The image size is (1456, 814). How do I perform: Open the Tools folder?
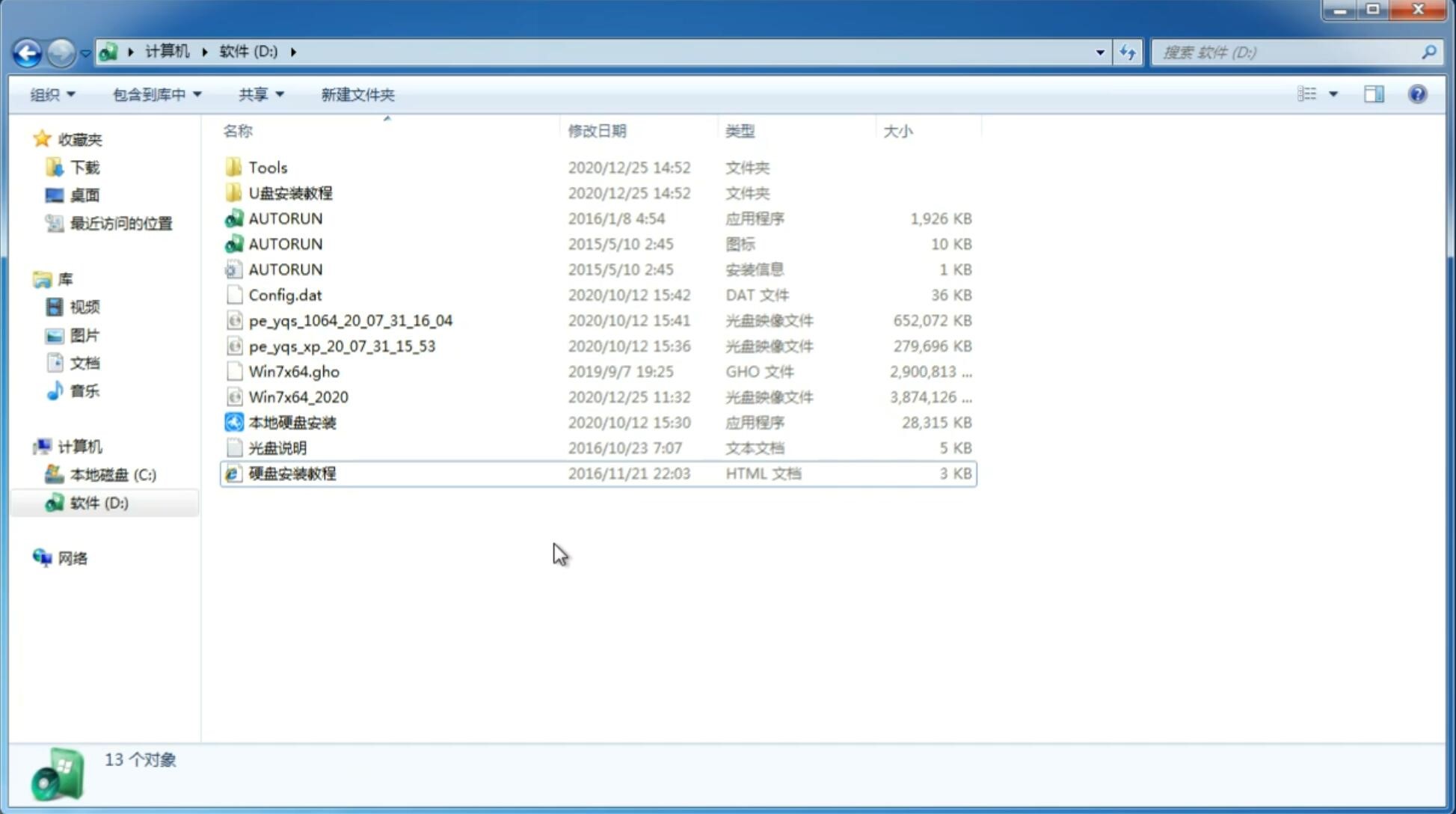[x=266, y=167]
